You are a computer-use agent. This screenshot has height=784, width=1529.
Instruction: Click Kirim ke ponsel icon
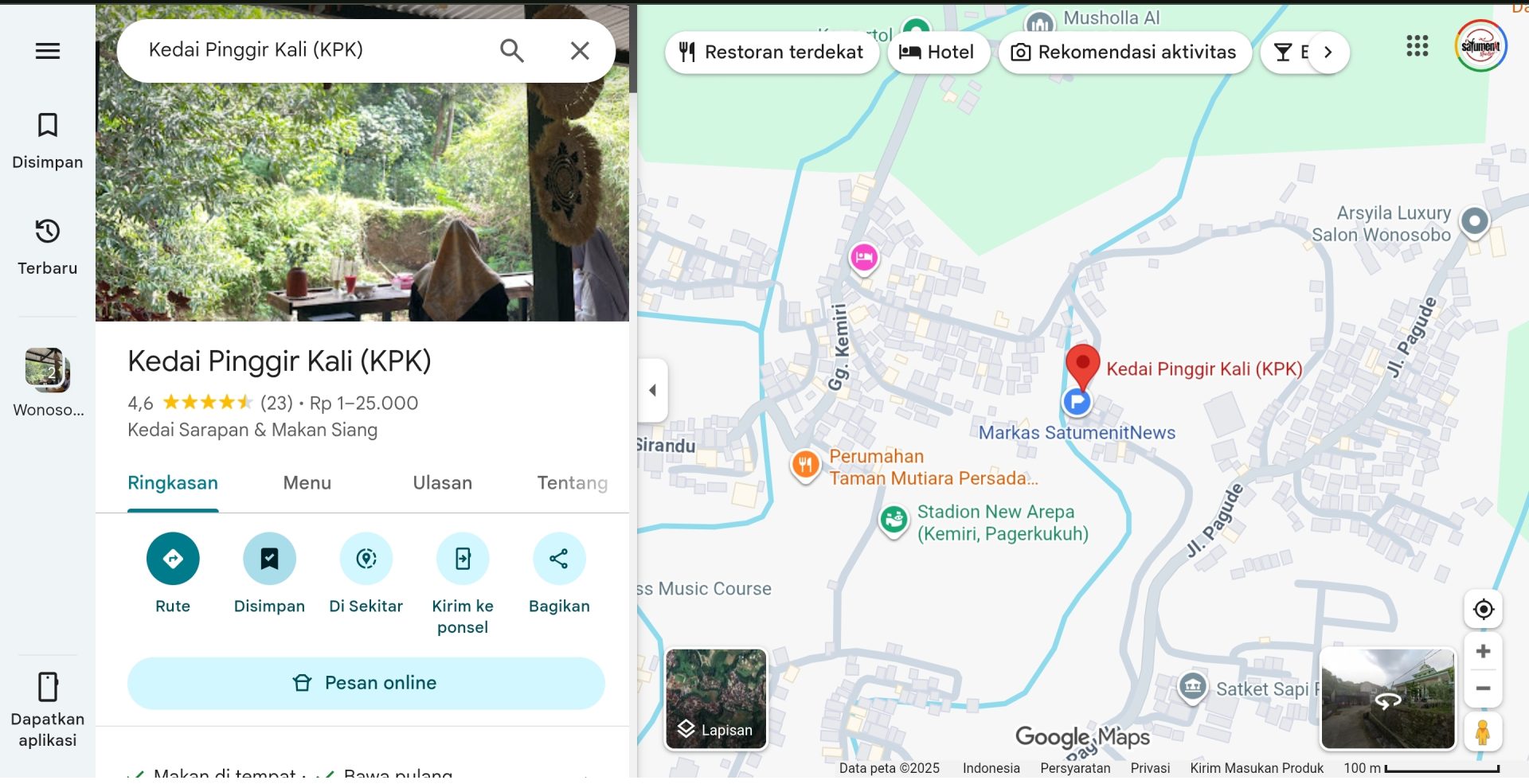(463, 559)
